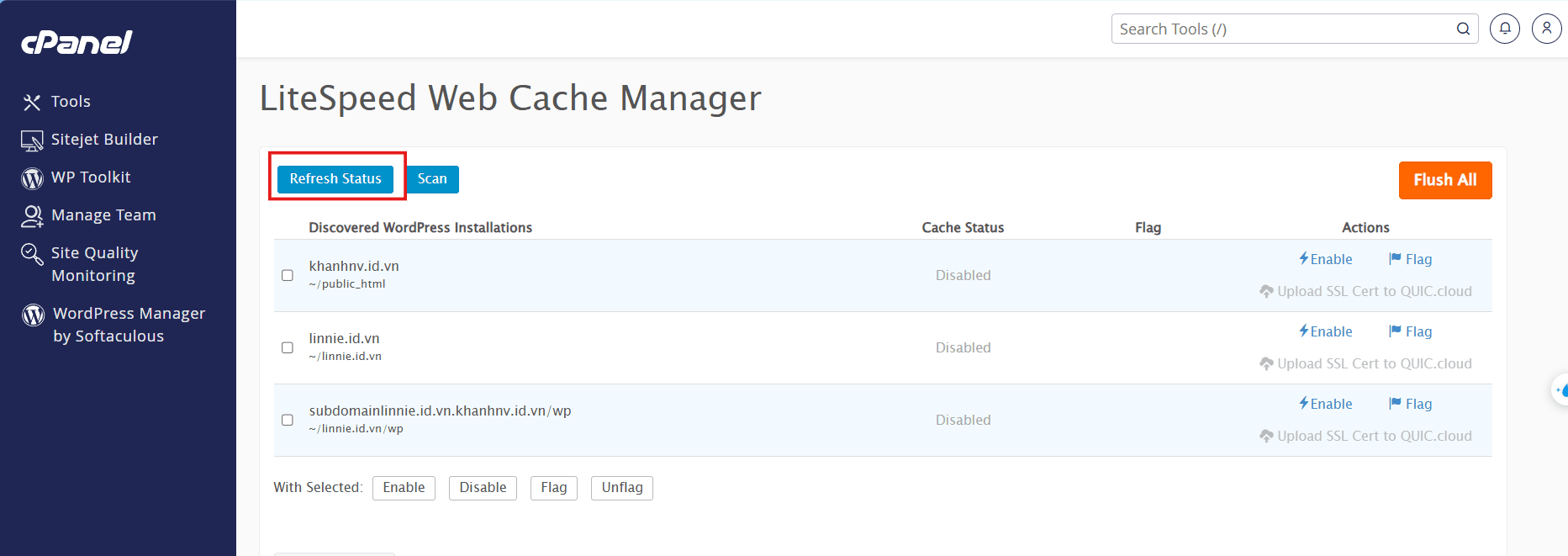Viewport: 1568px width, 556px height.
Task: Open the notifications bell icon
Action: 1505,29
